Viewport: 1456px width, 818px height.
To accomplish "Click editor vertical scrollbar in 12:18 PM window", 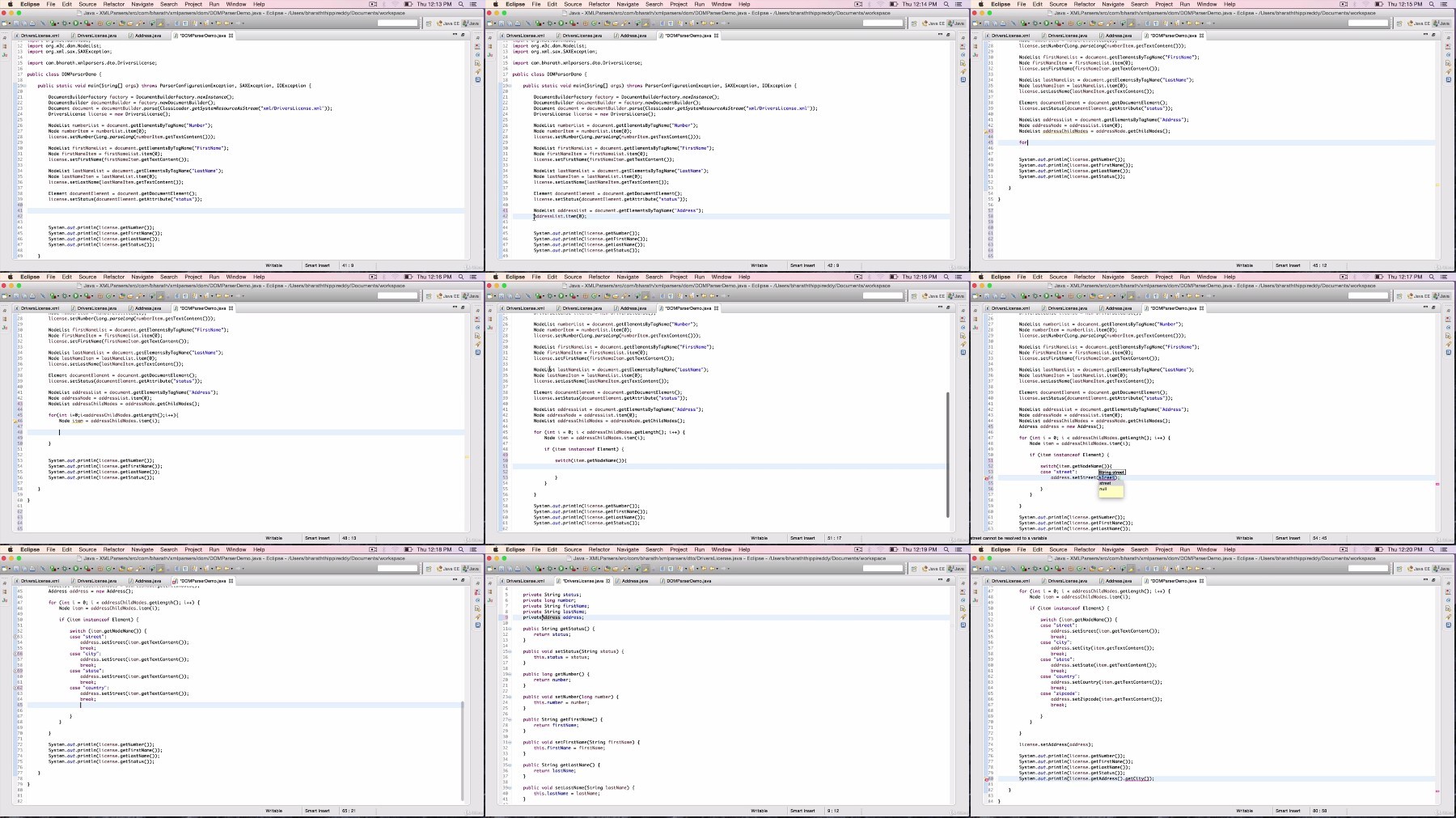I will (x=463, y=751).
